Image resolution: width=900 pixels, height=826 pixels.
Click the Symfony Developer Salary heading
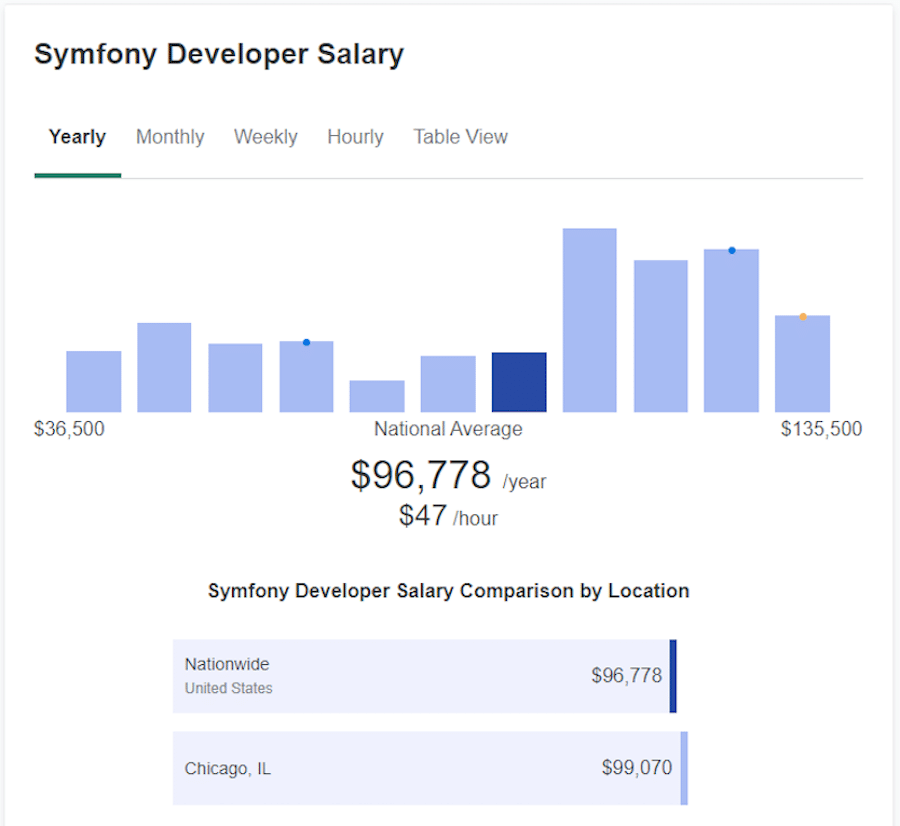pyautogui.click(x=219, y=54)
